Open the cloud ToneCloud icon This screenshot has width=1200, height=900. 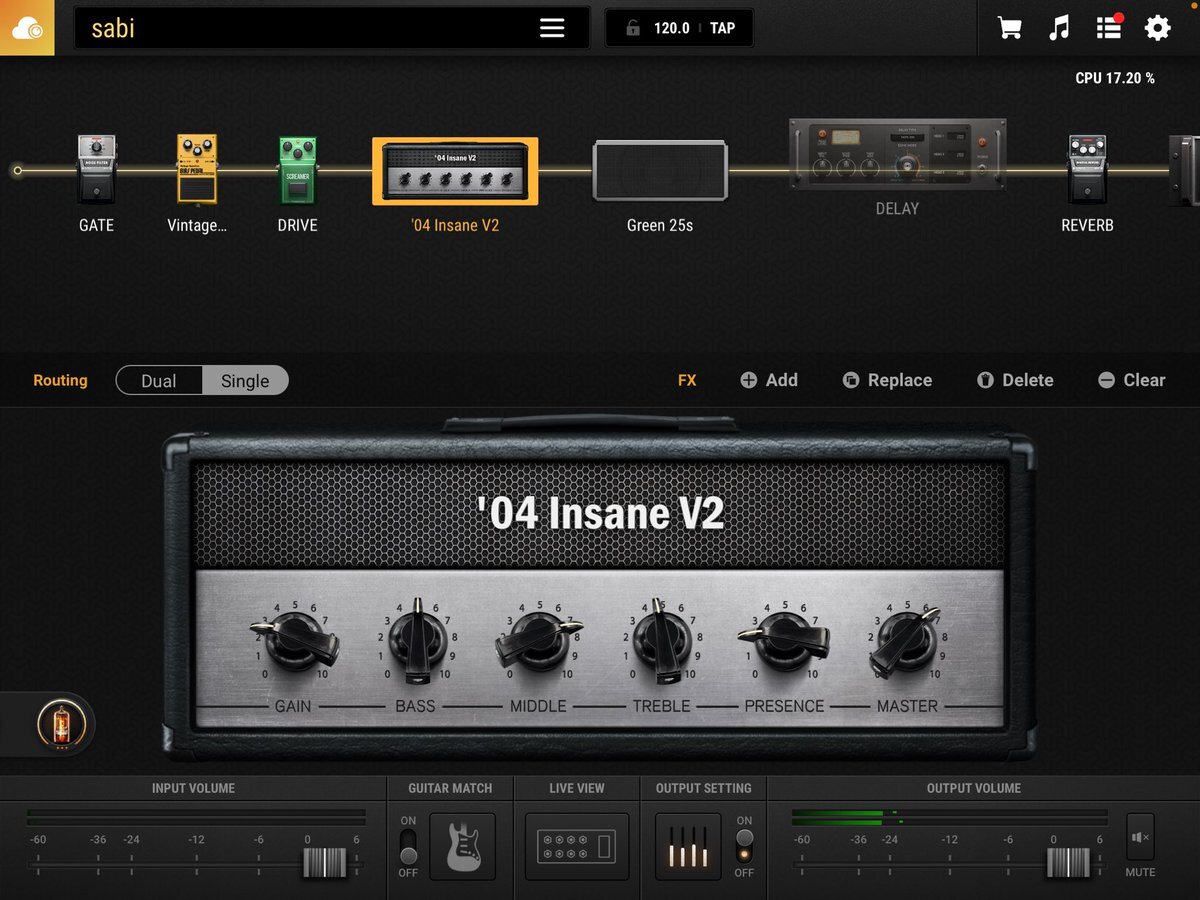[x=27, y=28]
